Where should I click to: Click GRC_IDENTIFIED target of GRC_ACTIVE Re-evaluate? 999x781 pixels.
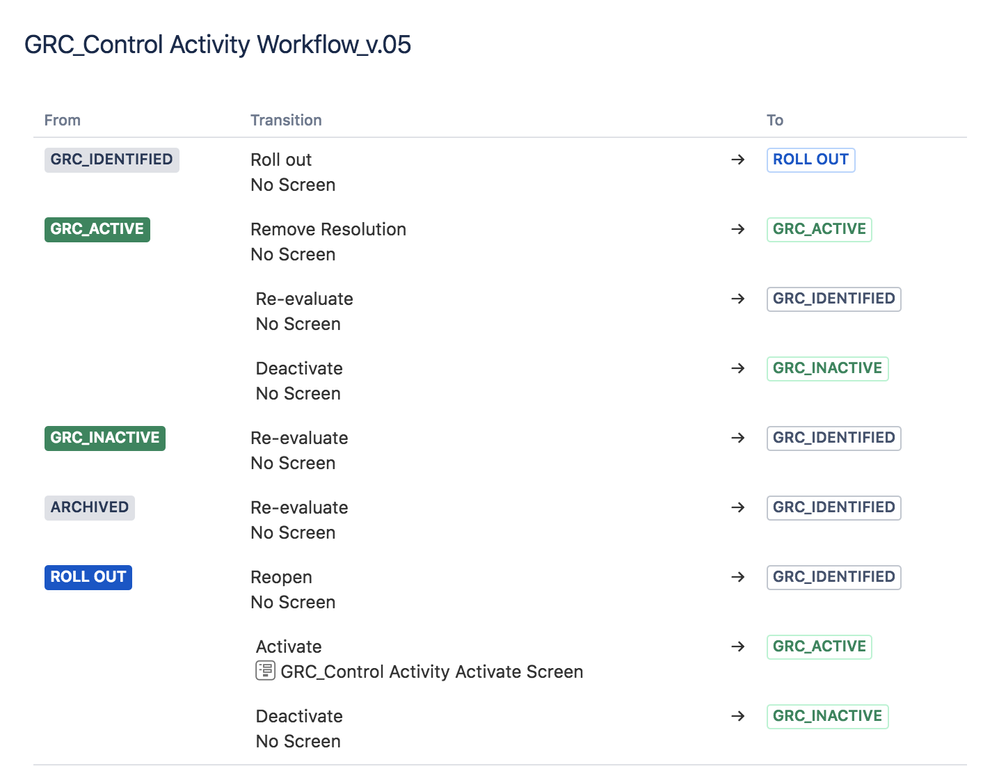tap(833, 298)
